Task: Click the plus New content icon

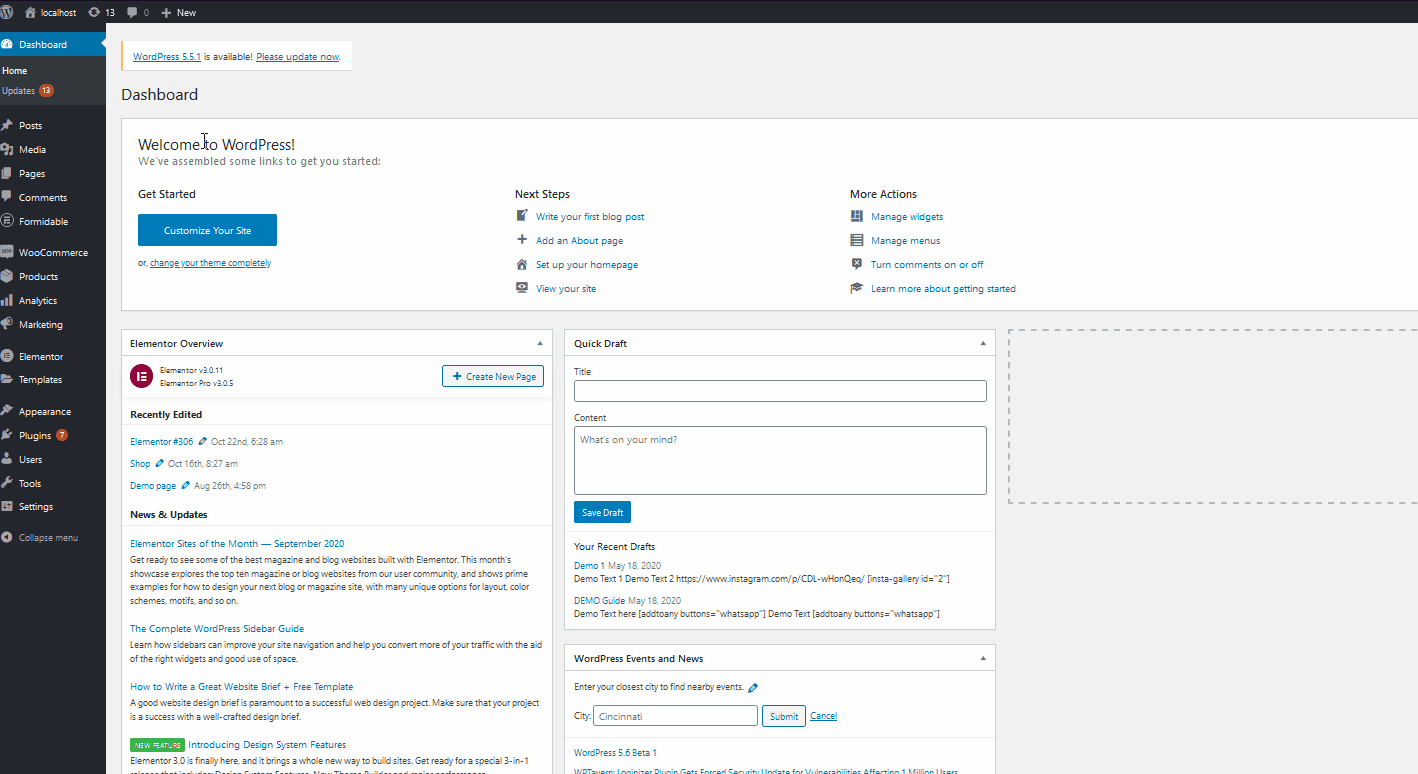Action: (x=166, y=12)
